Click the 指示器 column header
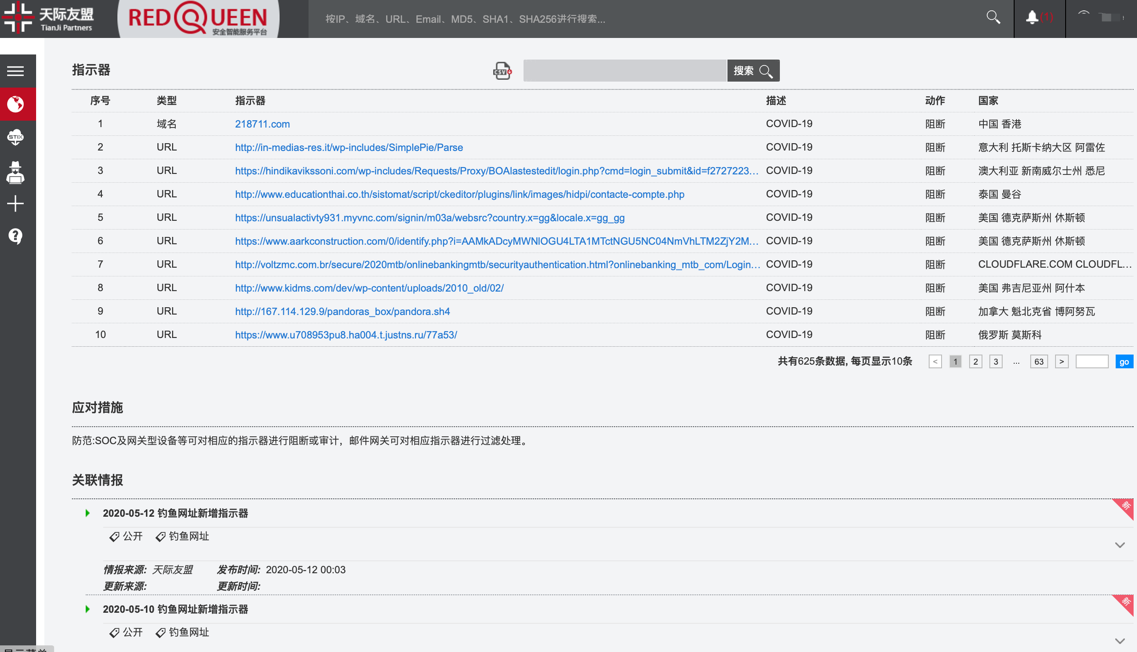Screen dimensions: 1137x652 coord(250,101)
